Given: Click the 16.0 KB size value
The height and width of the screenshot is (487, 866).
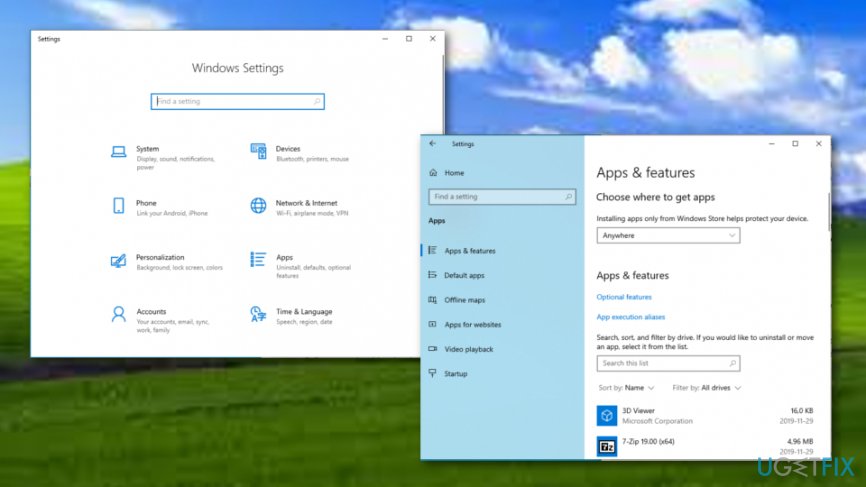Looking at the screenshot, I should pos(802,411).
